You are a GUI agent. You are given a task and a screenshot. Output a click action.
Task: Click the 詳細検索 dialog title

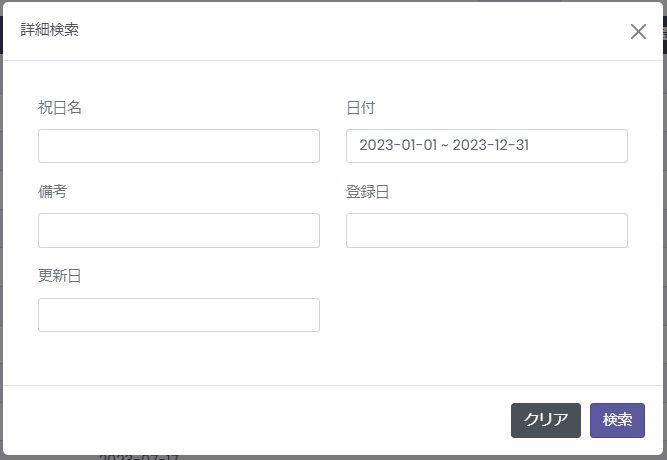[x=50, y=30]
